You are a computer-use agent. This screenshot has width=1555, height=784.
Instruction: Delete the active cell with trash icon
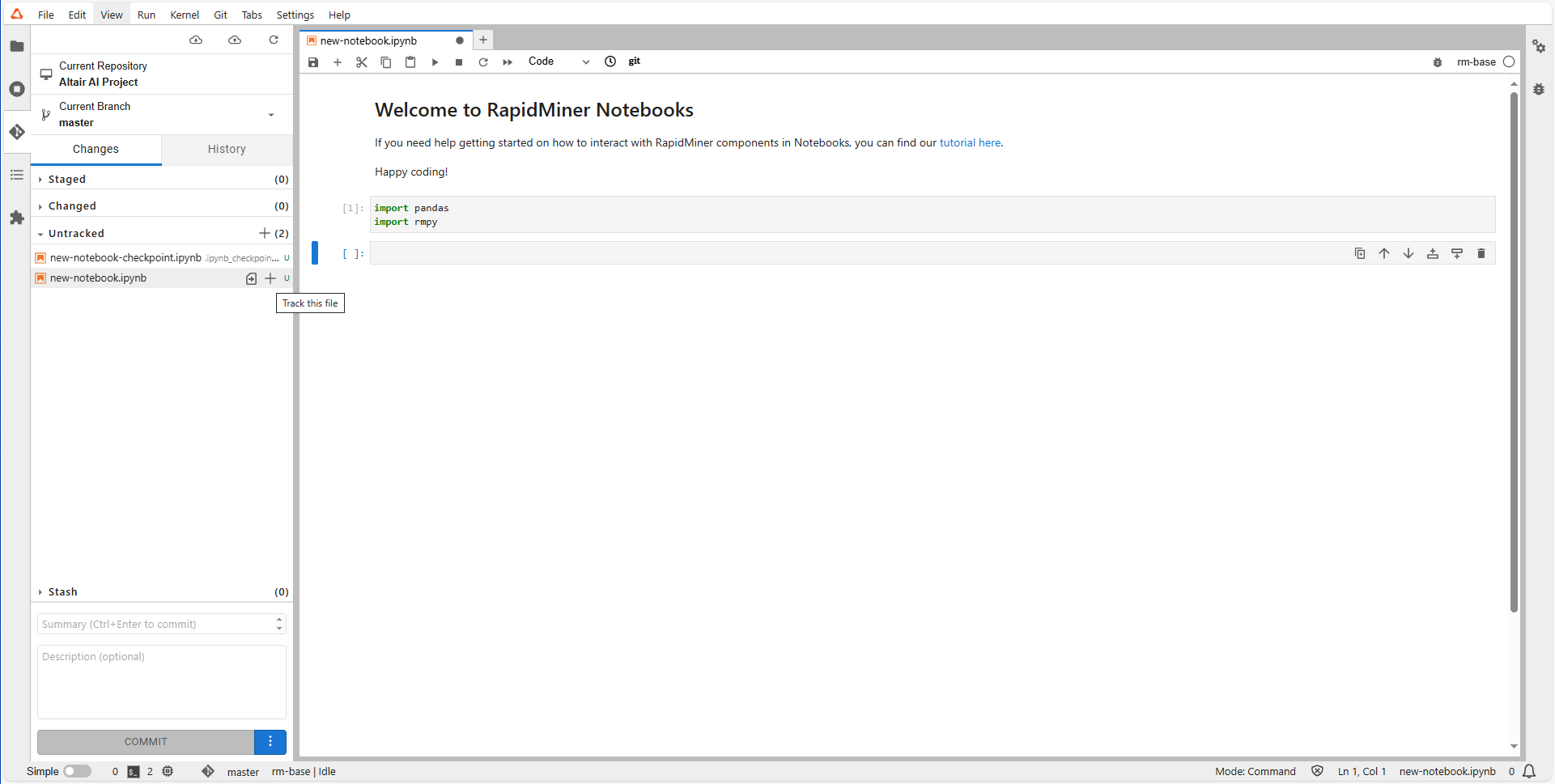pyautogui.click(x=1481, y=253)
